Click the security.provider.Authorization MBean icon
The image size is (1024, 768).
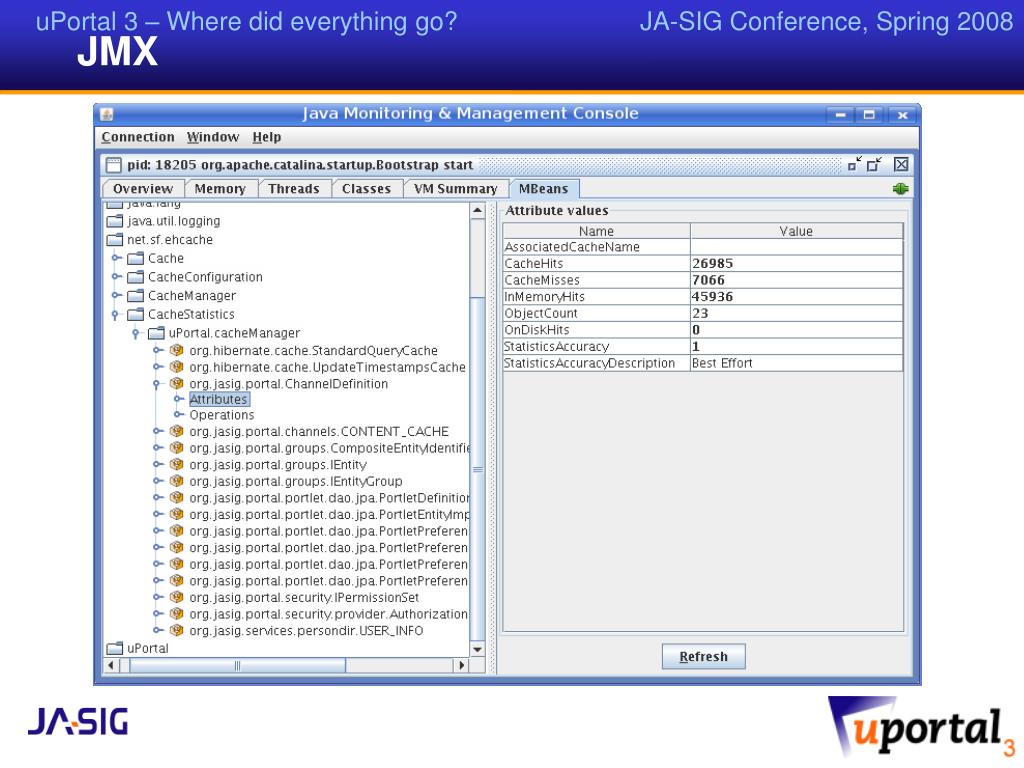[176, 614]
